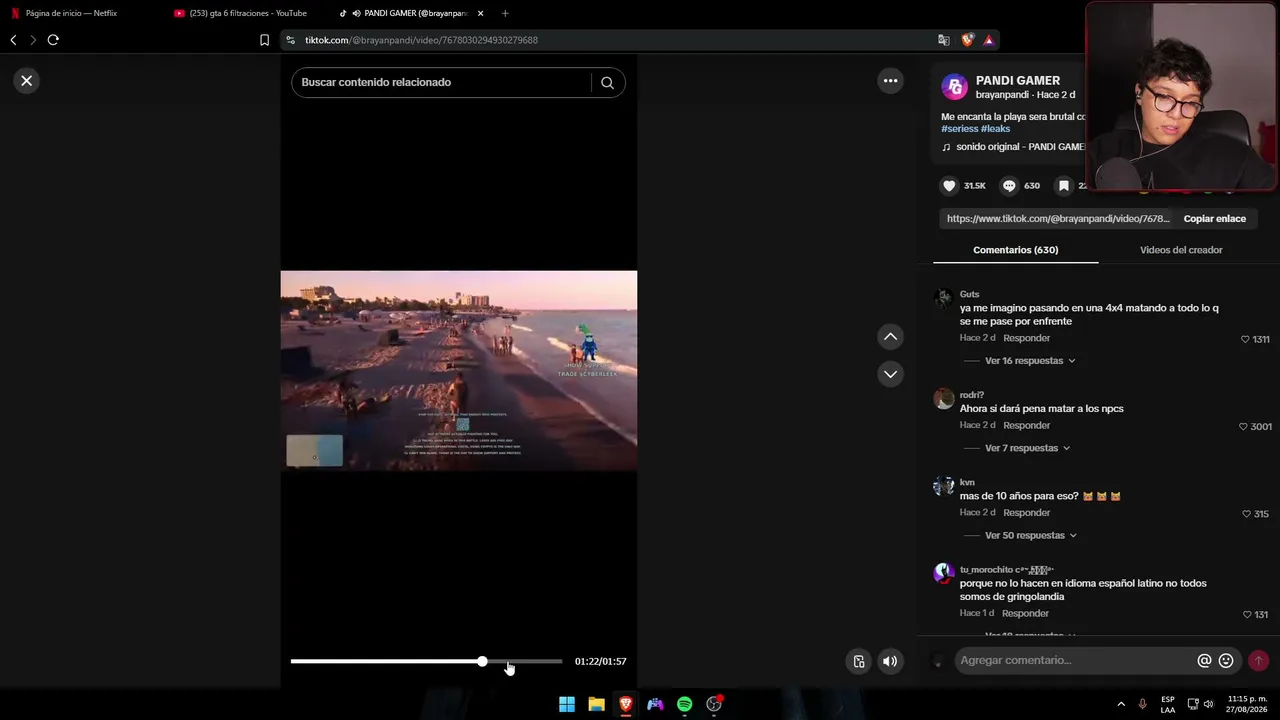Like the comment by rodri?

[x=1243, y=427]
